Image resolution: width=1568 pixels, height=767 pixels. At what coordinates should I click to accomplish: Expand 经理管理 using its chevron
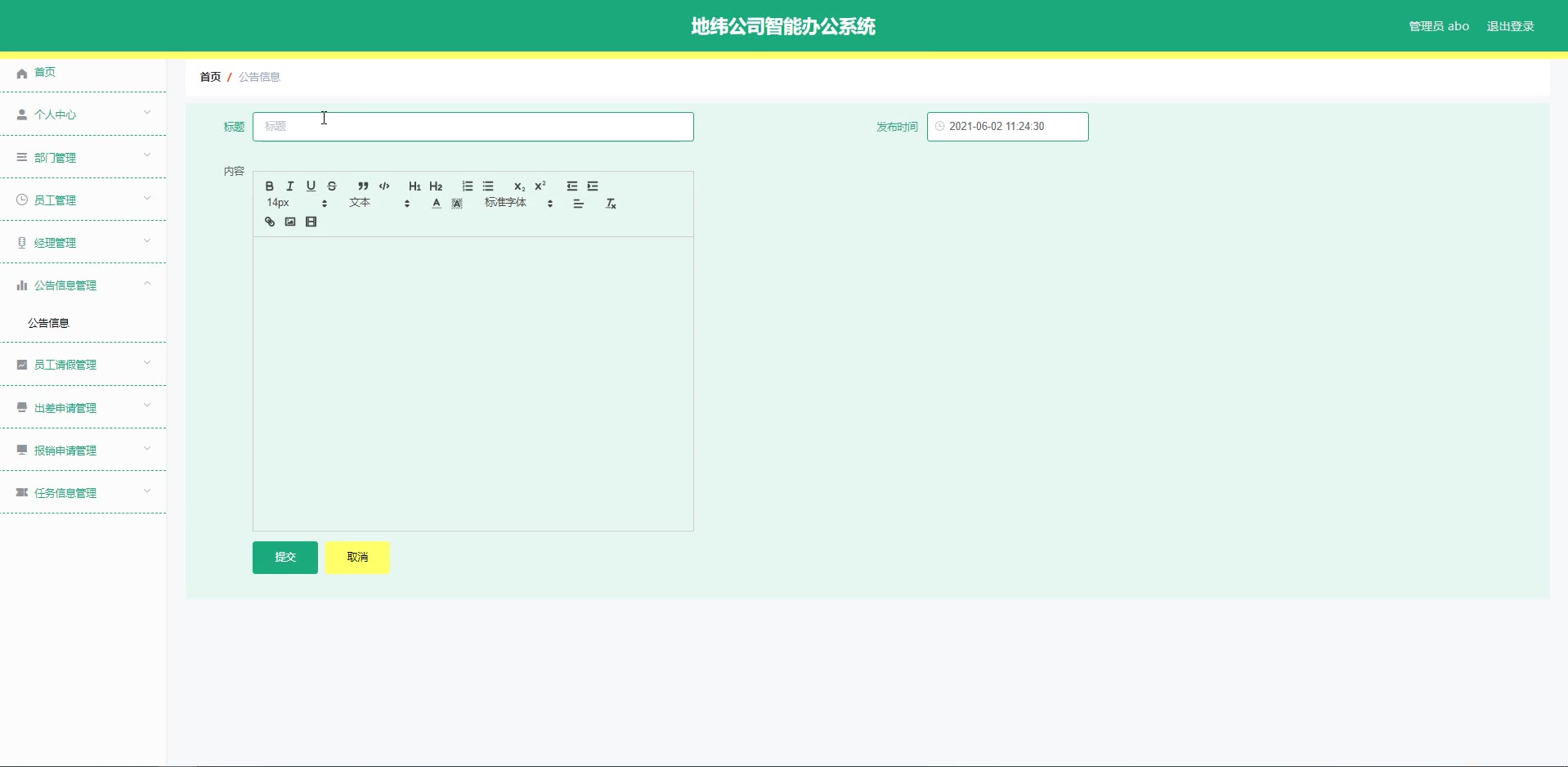pos(147,240)
